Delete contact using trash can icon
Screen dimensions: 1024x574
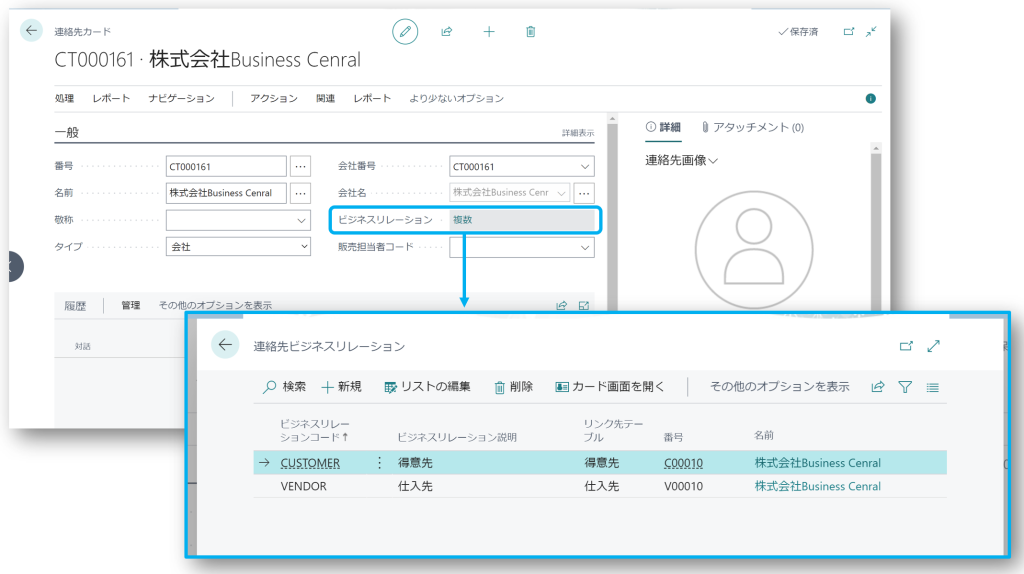click(x=530, y=31)
